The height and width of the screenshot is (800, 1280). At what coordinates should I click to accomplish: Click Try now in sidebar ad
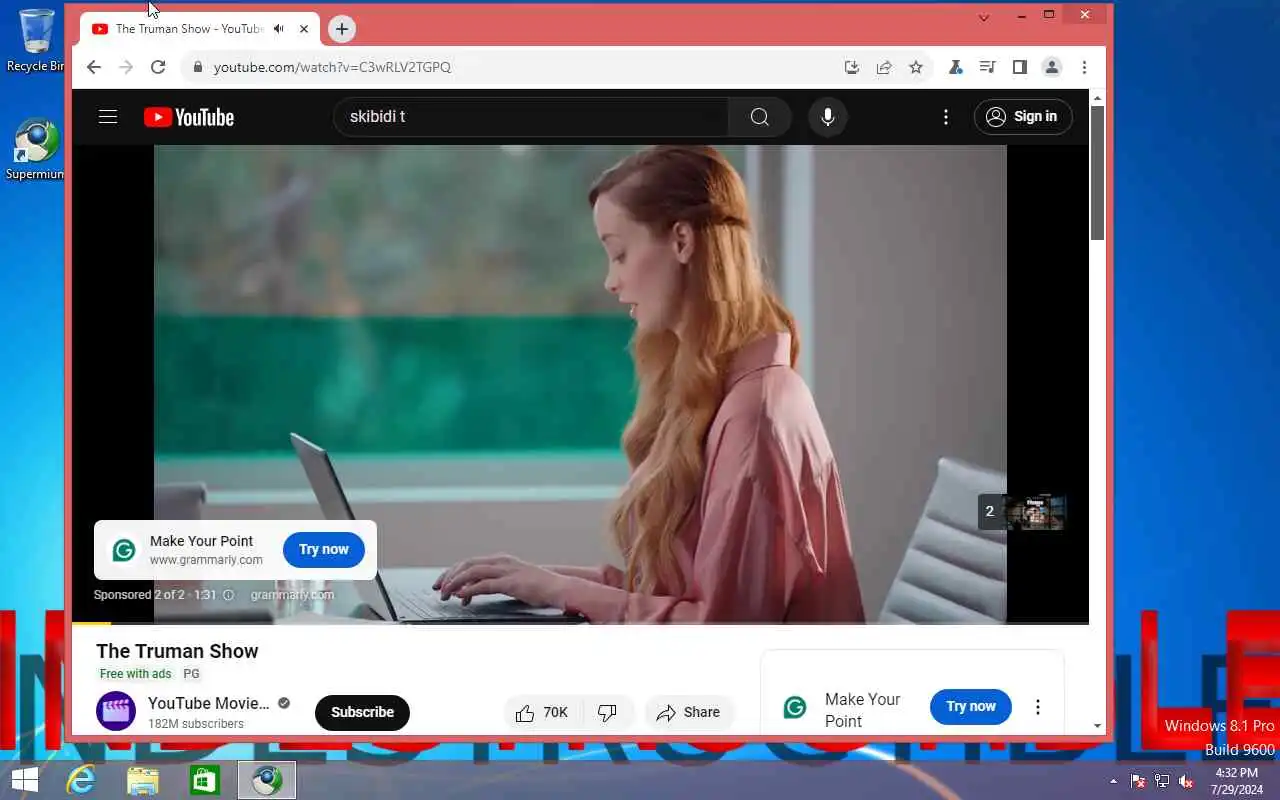[x=971, y=706]
